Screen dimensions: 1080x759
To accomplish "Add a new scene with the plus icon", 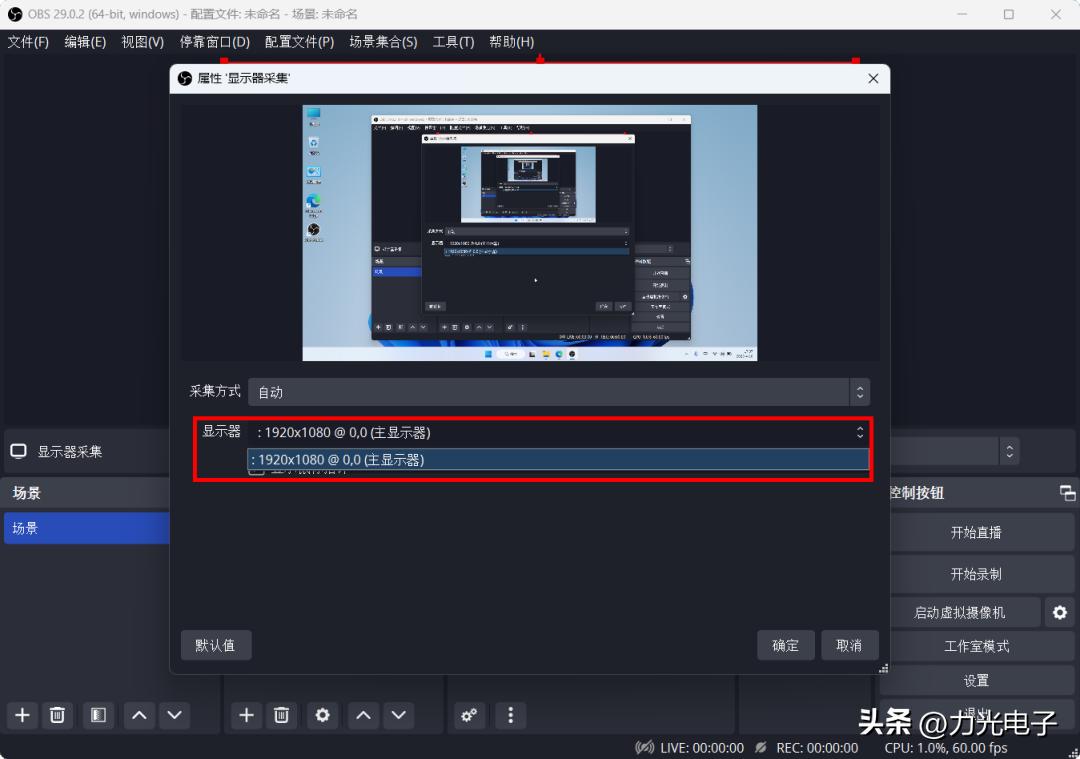I will [x=22, y=715].
